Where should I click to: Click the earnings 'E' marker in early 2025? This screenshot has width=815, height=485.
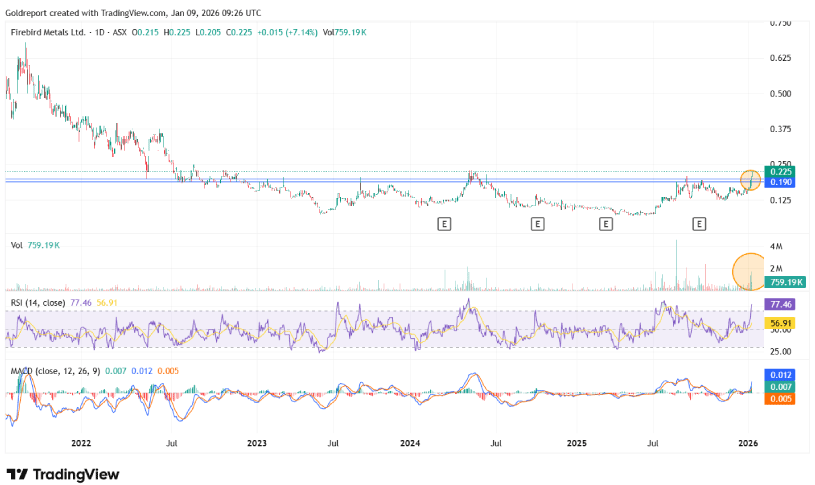point(605,224)
